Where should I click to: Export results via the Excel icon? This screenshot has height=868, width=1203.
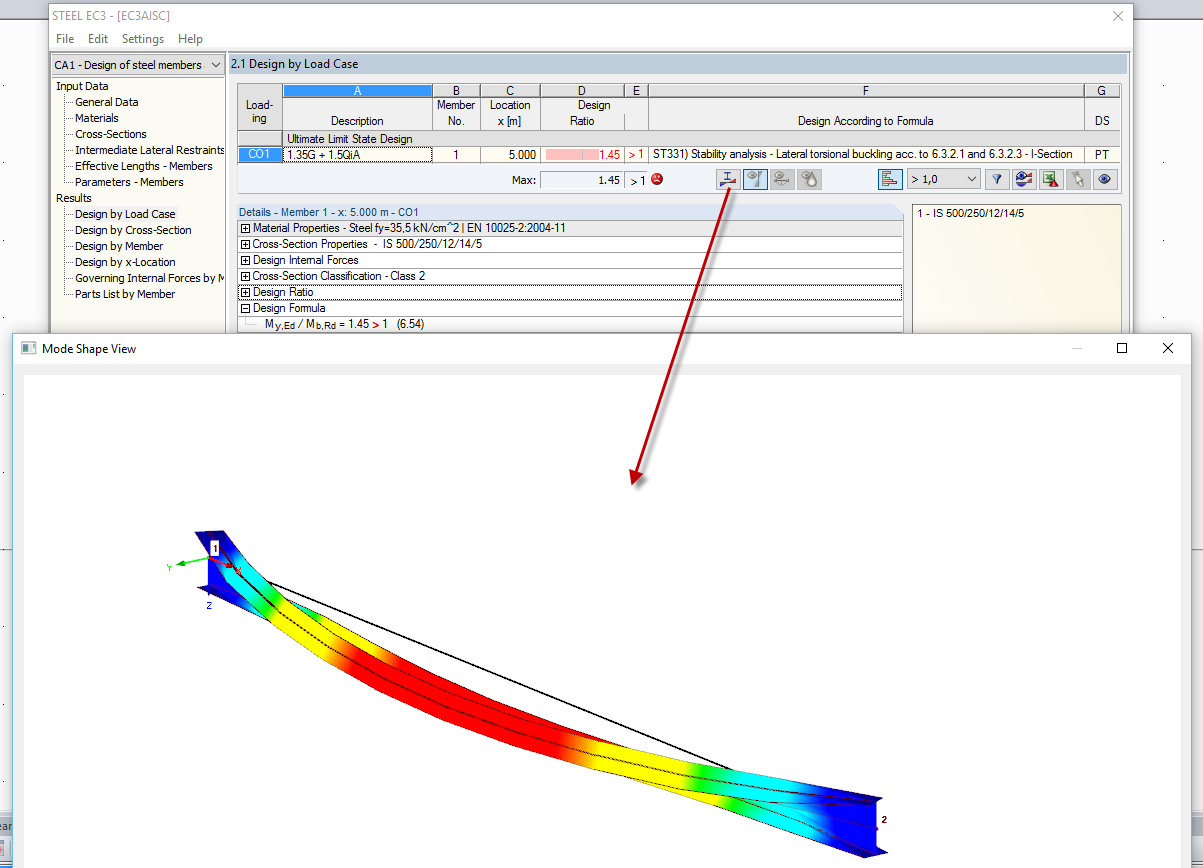1051,178
